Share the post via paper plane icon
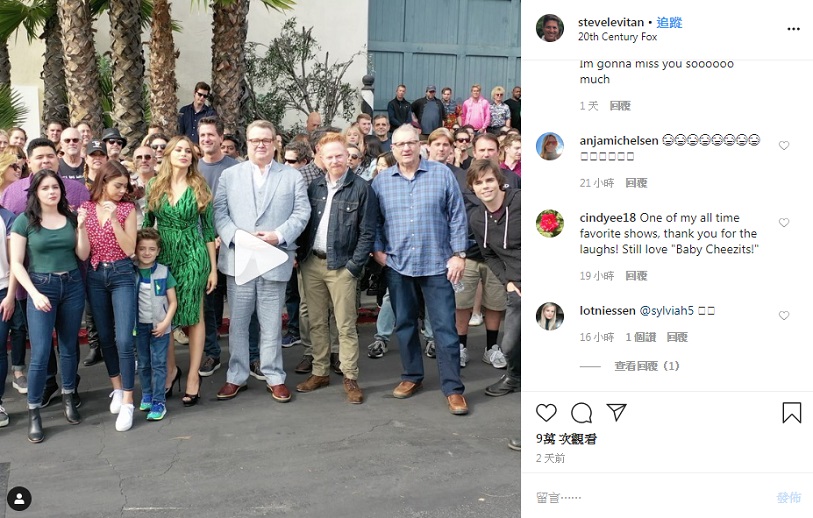Screen dimensions: 813x518 pos(616,412)
